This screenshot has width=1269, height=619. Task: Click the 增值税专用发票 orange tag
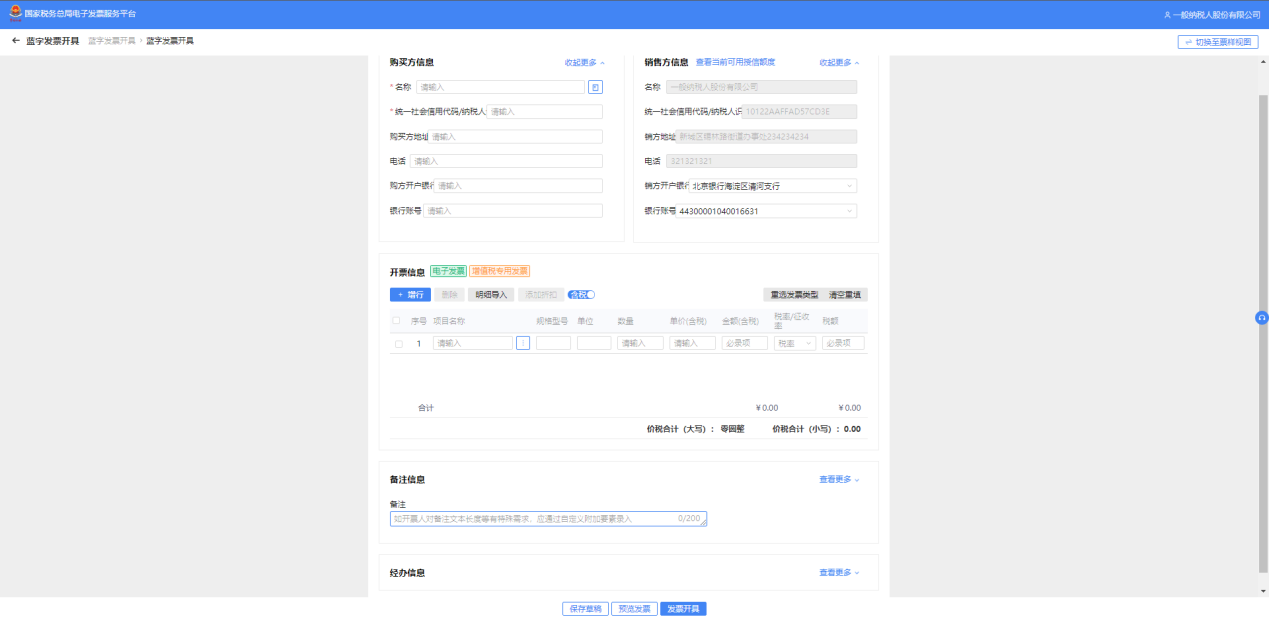click(x=499, y=271)
